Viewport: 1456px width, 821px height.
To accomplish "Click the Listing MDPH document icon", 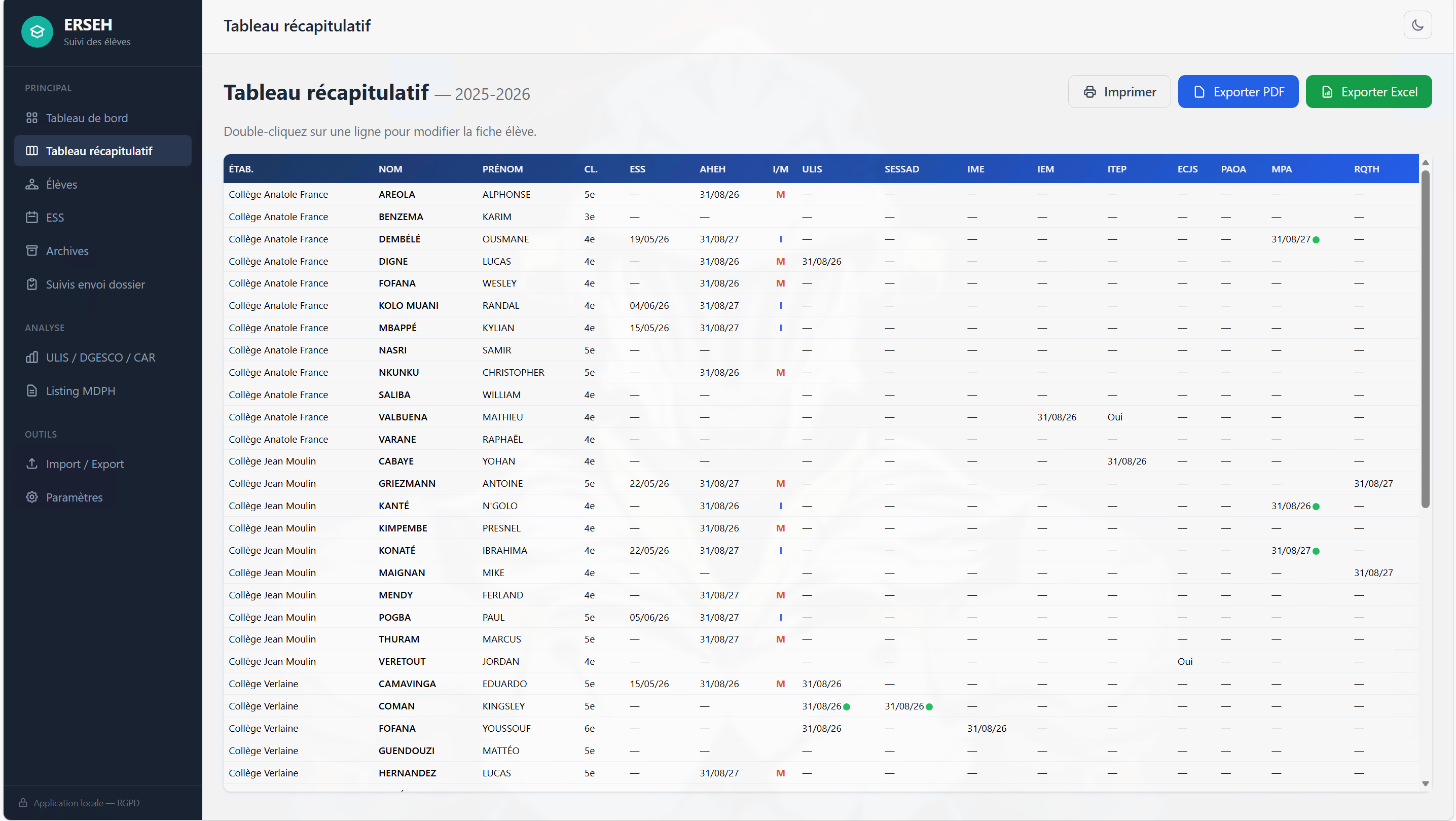I will (x=31, y=390).
